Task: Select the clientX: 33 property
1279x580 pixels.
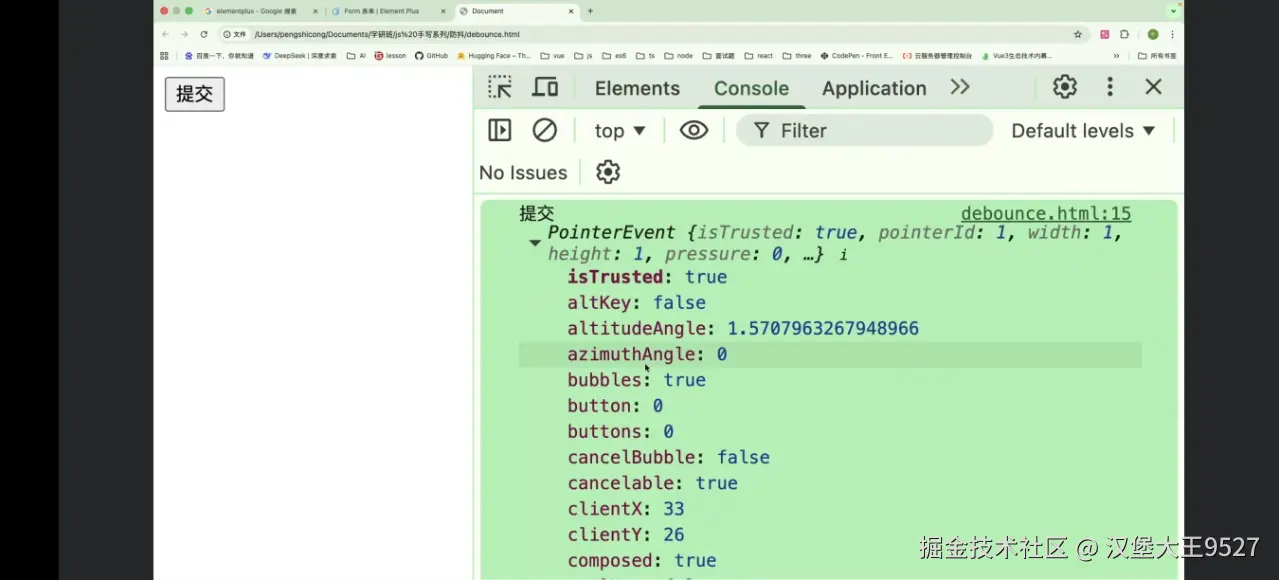Action: [626, 509]
